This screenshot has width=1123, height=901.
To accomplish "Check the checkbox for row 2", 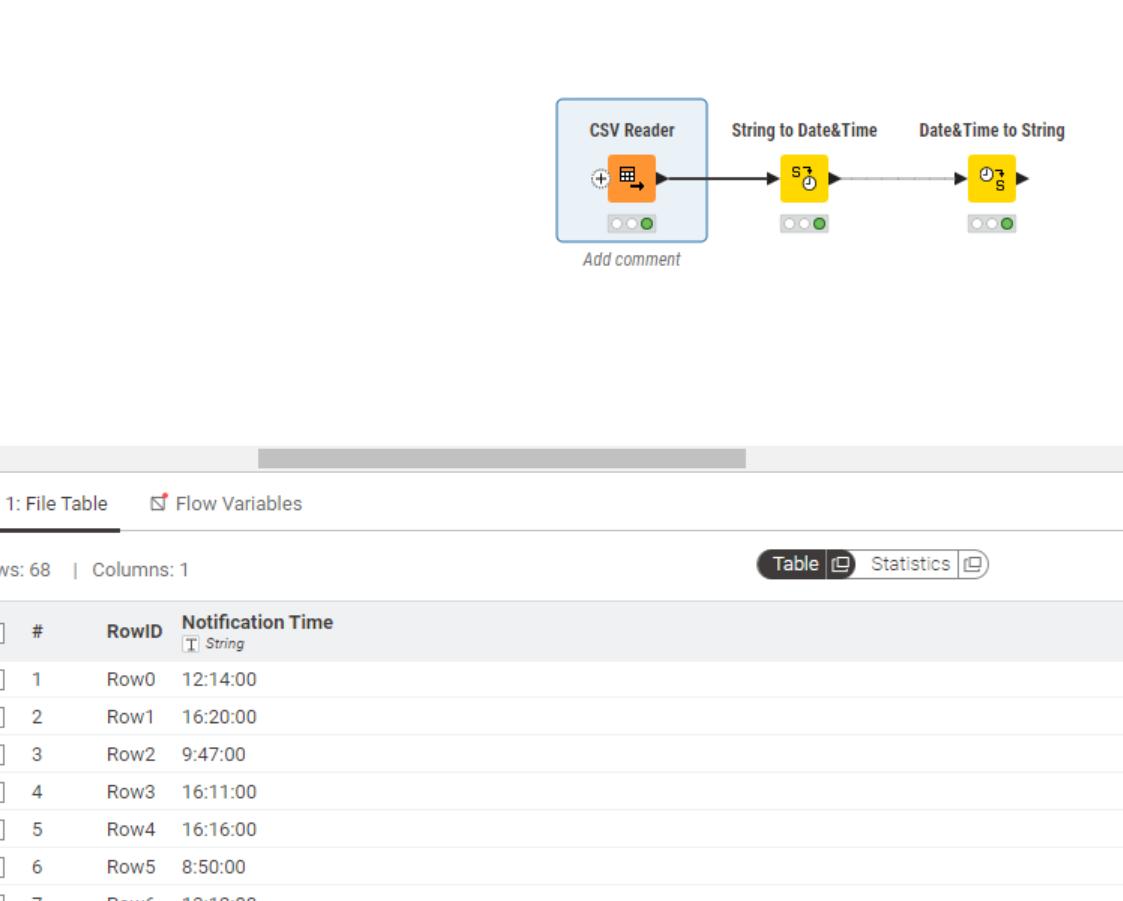I will point(1,717).
